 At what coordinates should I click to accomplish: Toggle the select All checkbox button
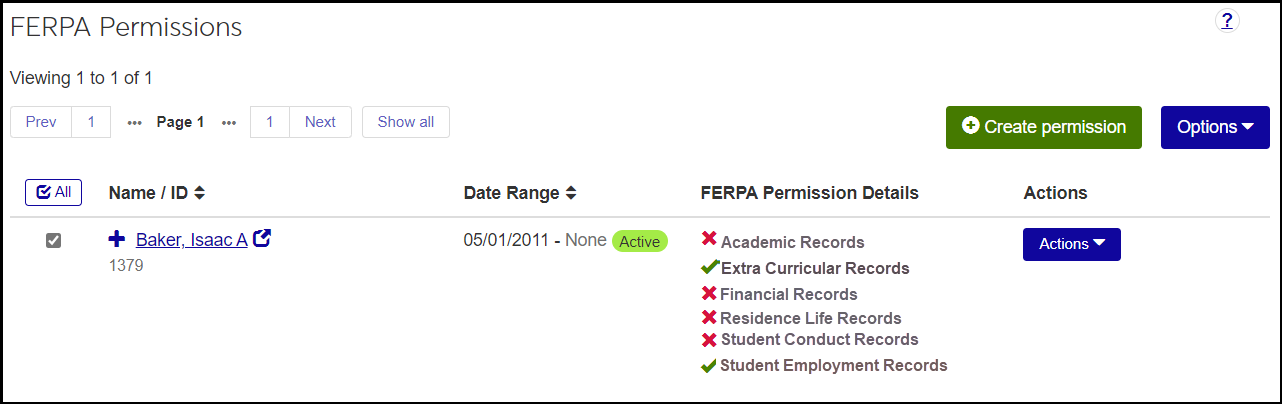[x=53, y=192]
